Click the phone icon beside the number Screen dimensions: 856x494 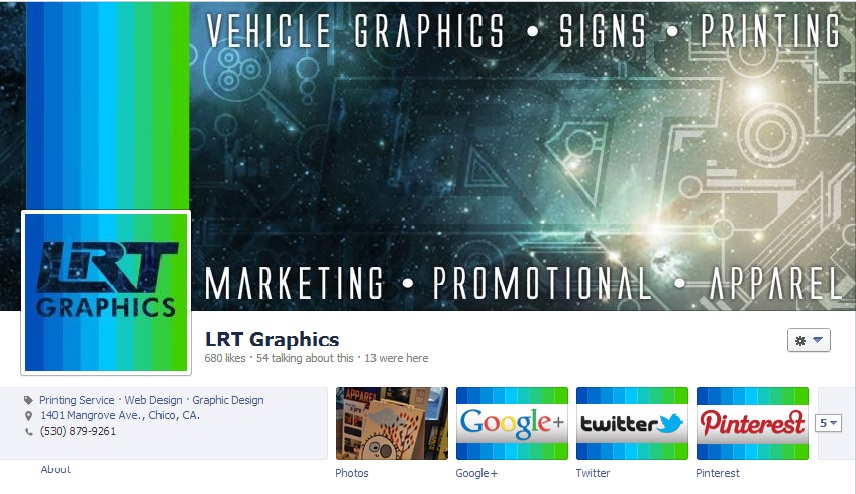point(29,432)
